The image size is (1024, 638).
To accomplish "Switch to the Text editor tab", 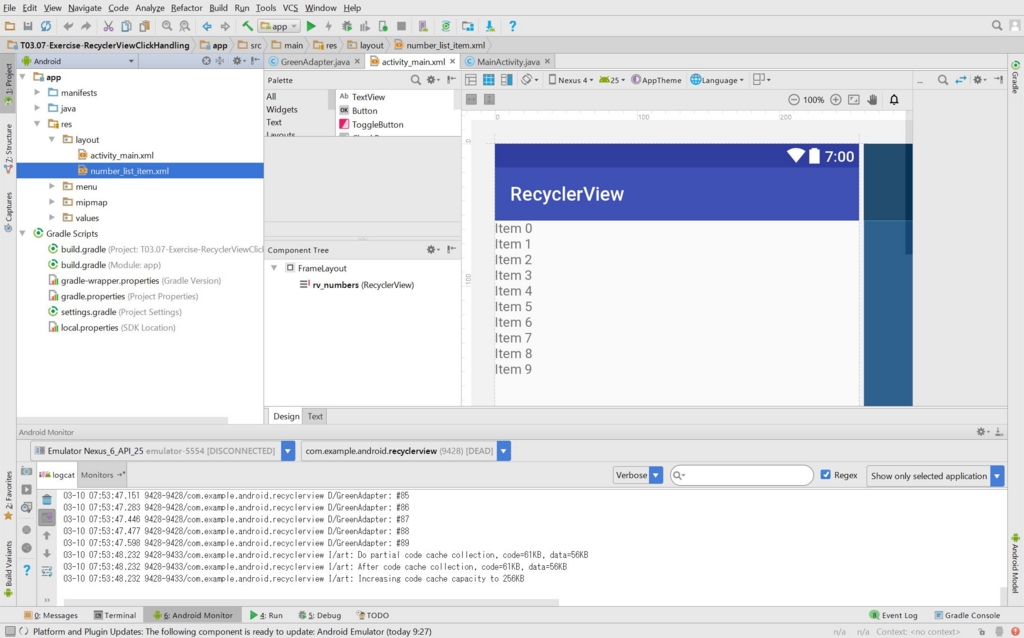I will (x=315, y=416).
